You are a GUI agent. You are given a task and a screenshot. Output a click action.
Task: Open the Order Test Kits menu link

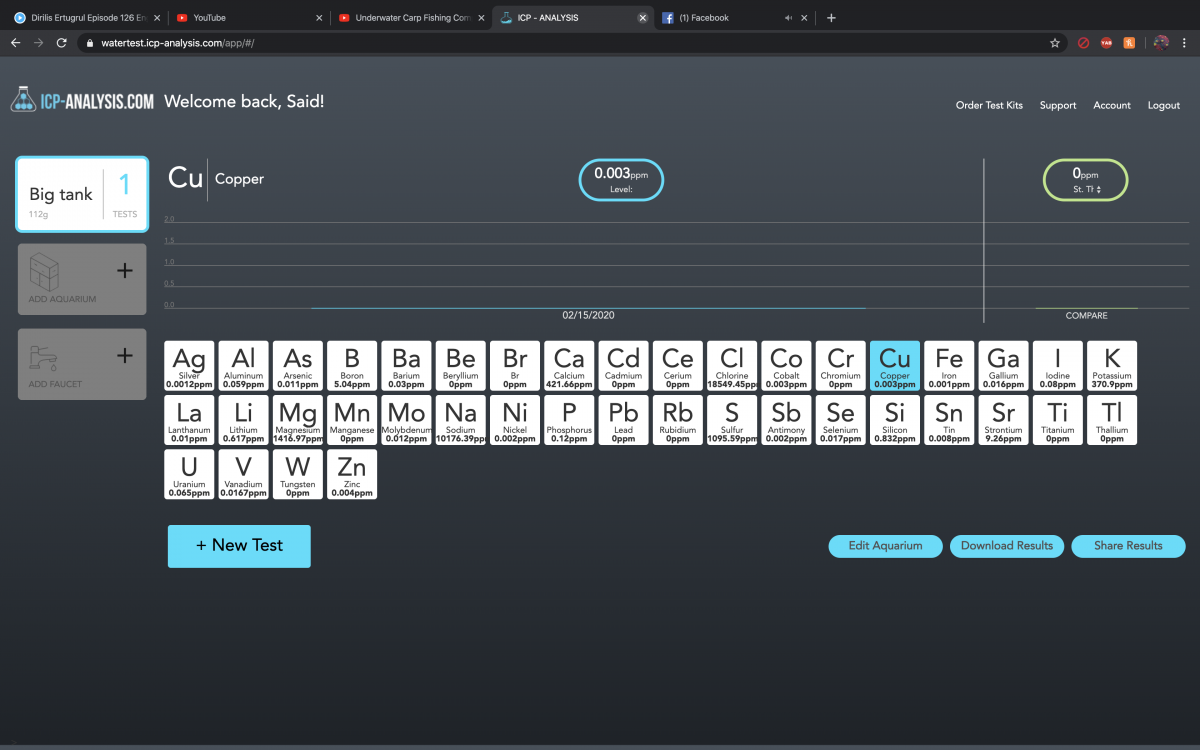[989, 105]
